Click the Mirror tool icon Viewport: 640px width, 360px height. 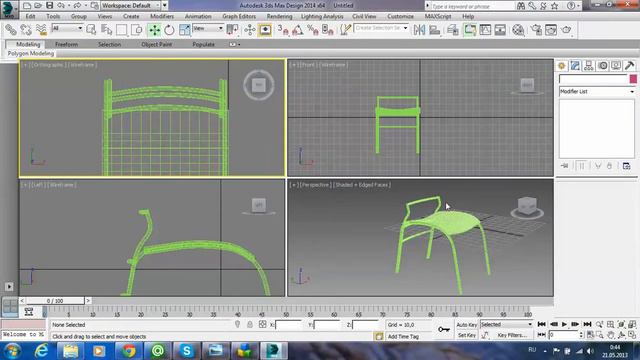[x=419, y=29]
